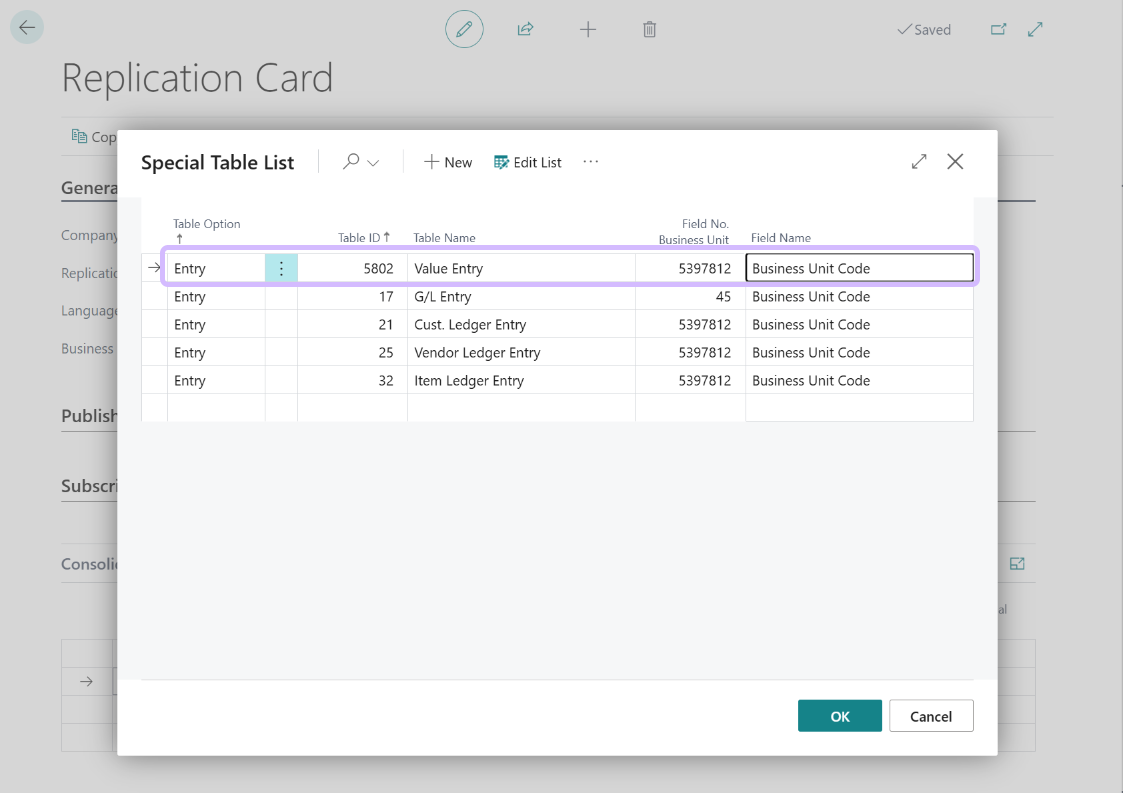The height and width of the screenshot is (793, 1123).
Task: Click the back arrow button
Action: point(27,28)
